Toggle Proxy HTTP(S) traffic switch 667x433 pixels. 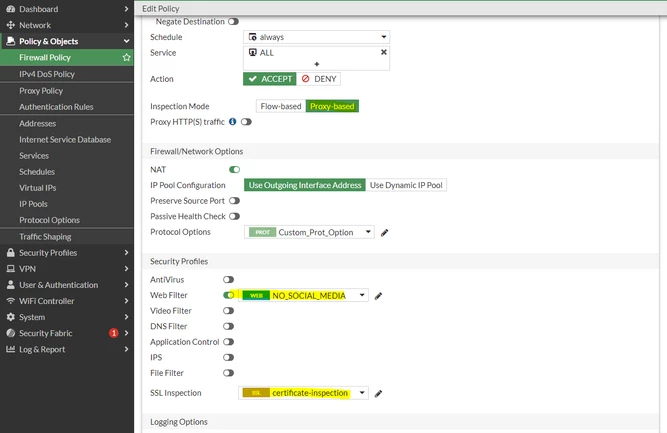(246, 122)
